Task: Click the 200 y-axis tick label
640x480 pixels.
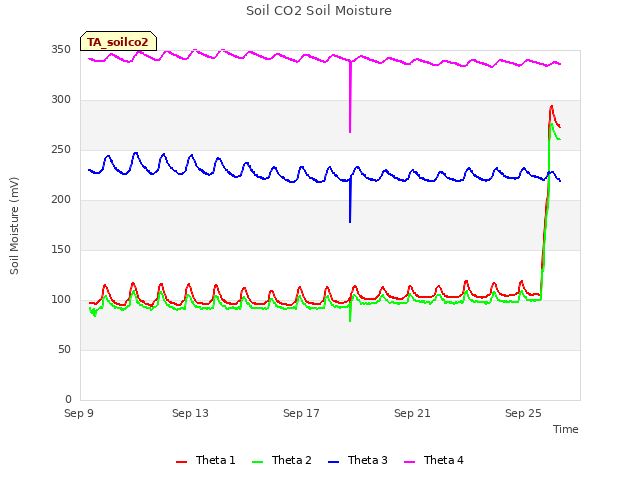Action: tap(61, 200)
